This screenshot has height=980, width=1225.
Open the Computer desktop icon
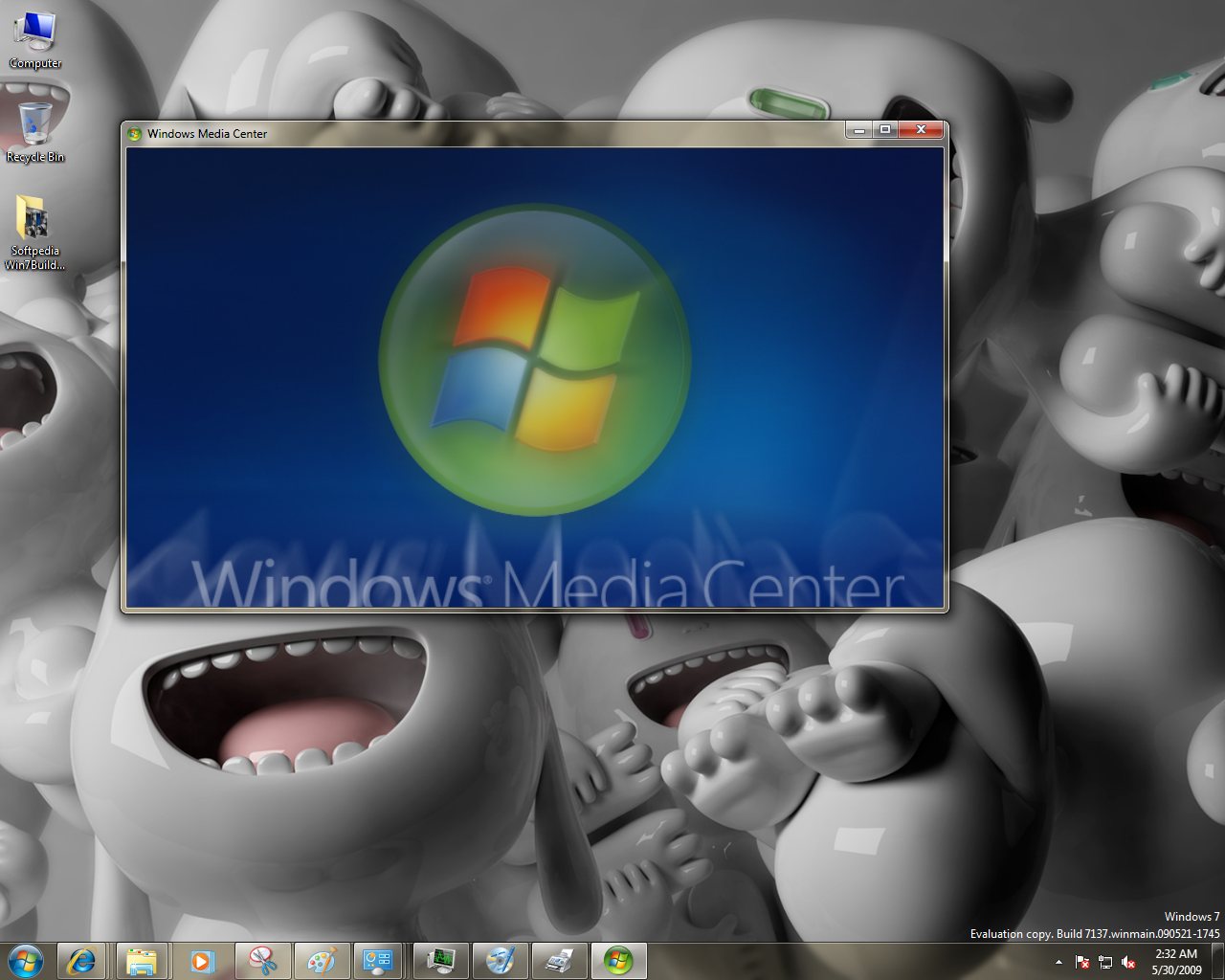click(x=35, y=40)
